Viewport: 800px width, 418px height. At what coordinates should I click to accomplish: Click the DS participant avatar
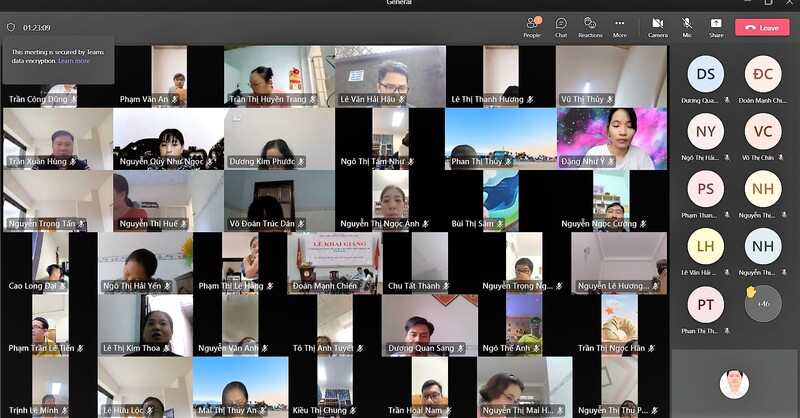(x=706, y=74)
